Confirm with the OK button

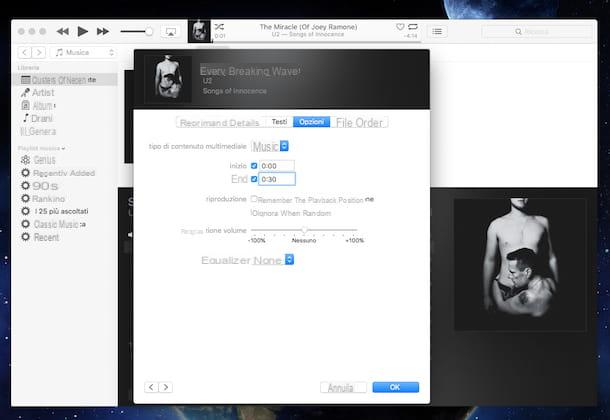395,387
